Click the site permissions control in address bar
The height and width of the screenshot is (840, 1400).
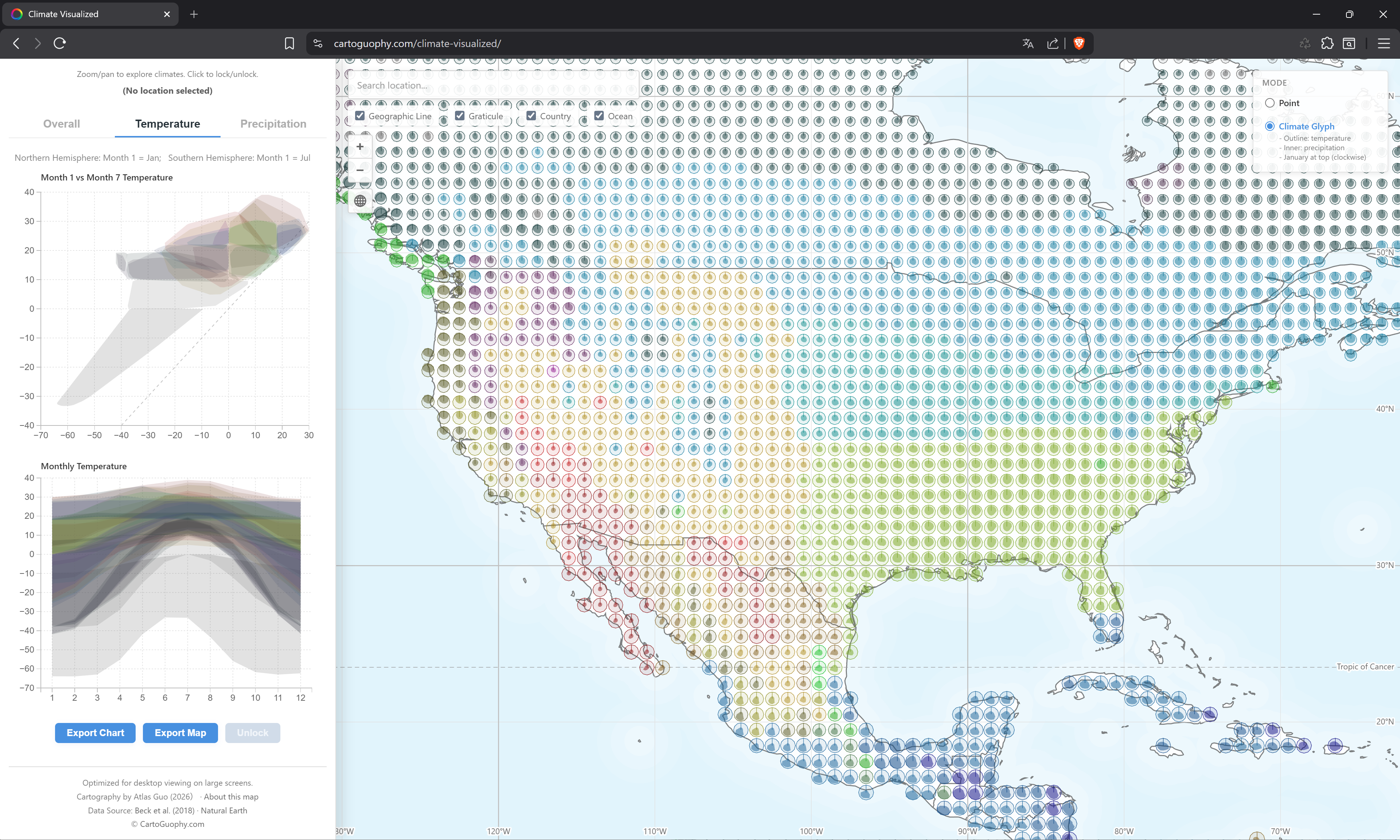click(x=318, y=43)
